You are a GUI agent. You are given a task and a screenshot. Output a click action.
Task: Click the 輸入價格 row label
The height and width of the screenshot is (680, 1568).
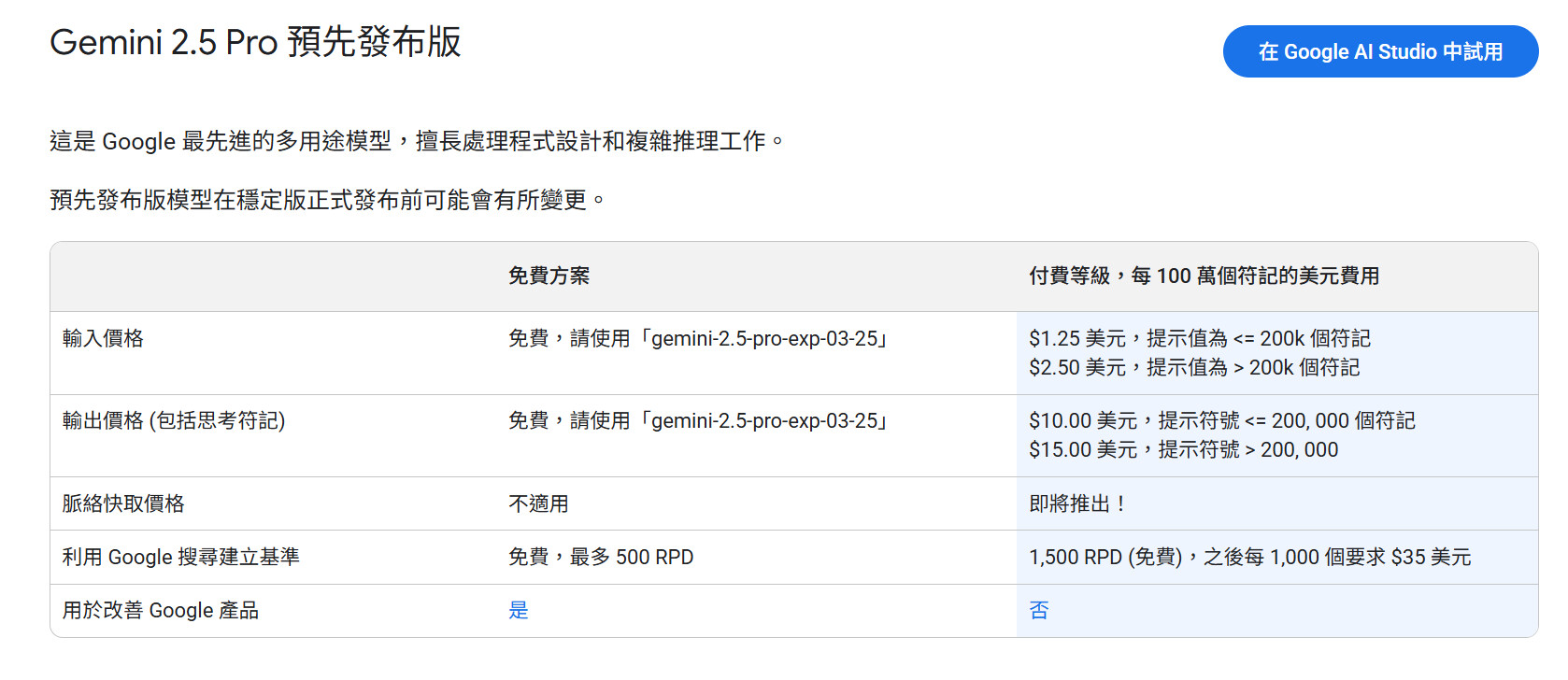(x=103, y=338)
